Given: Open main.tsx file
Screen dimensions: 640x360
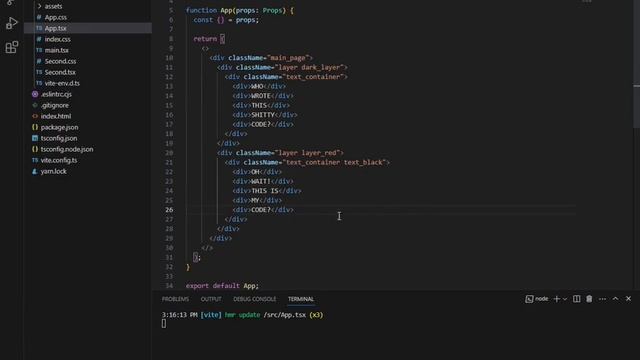Looking at the screenshot, I should tap(57, 50).
